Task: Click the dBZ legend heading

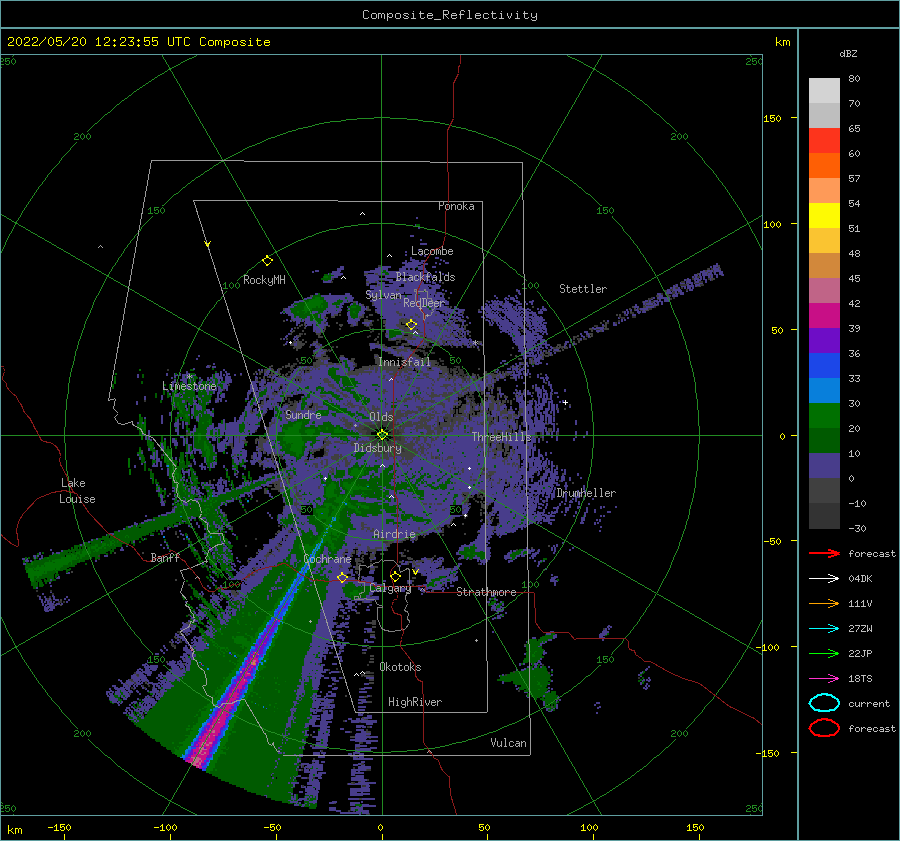Action: click(848, 53)
